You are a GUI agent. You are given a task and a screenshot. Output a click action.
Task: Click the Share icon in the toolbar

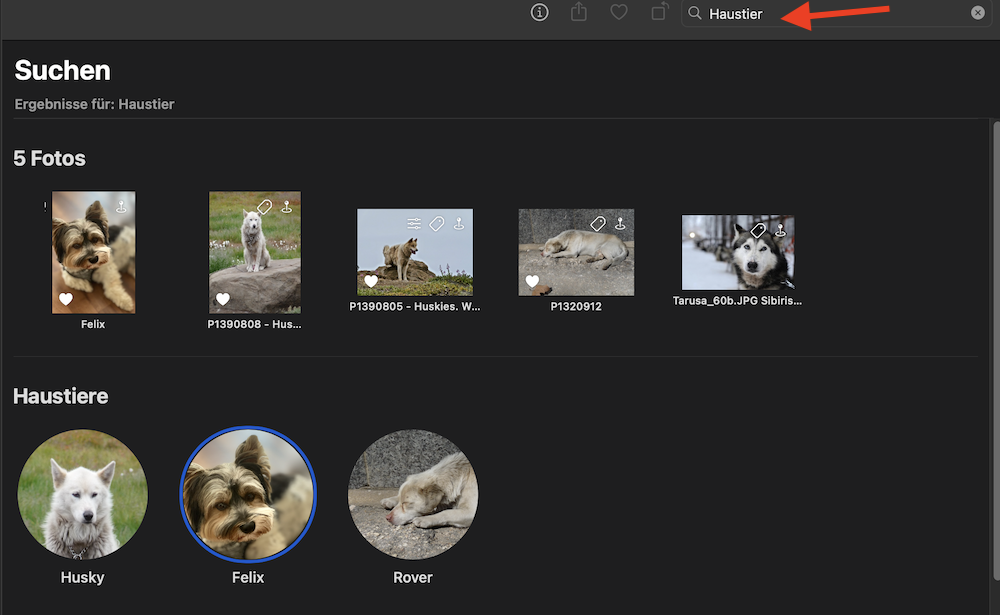579,13
